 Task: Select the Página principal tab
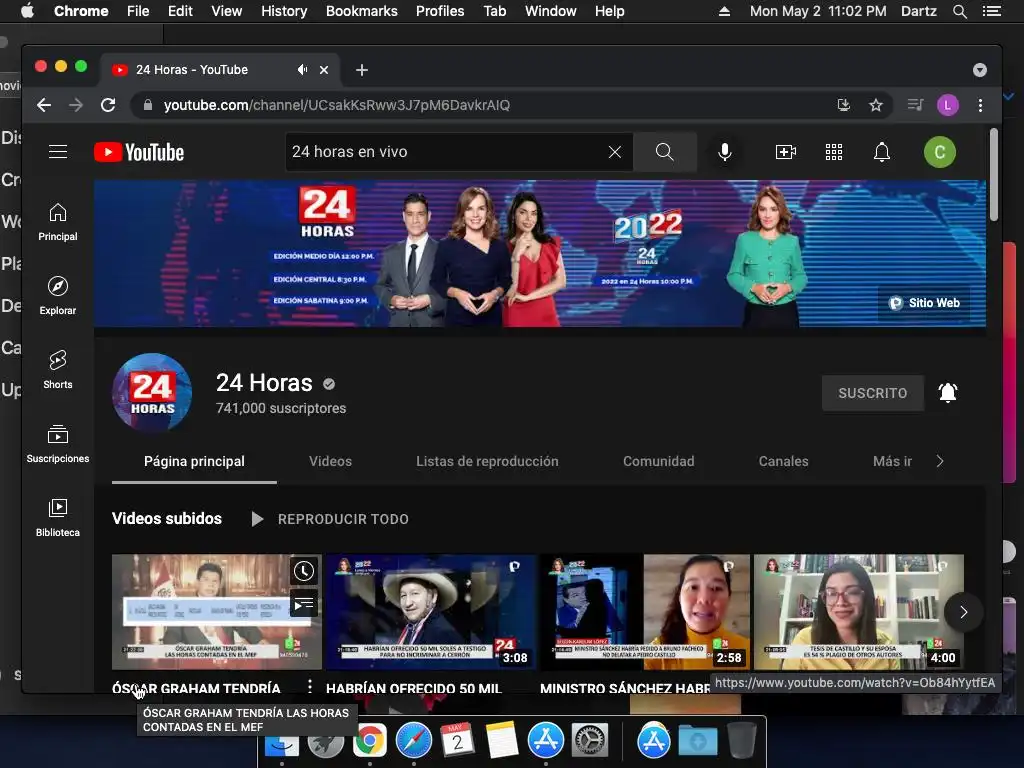coord(194,462)
